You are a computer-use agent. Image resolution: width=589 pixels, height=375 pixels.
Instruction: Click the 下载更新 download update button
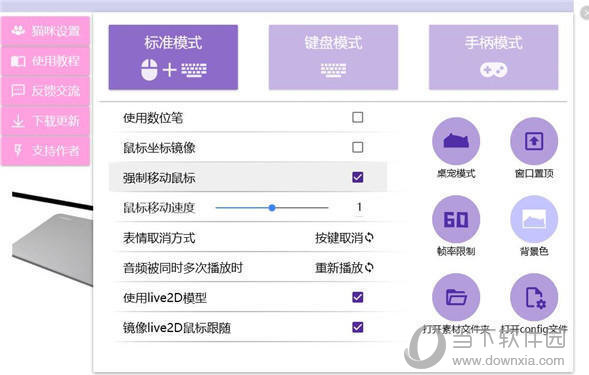point(45,121)
